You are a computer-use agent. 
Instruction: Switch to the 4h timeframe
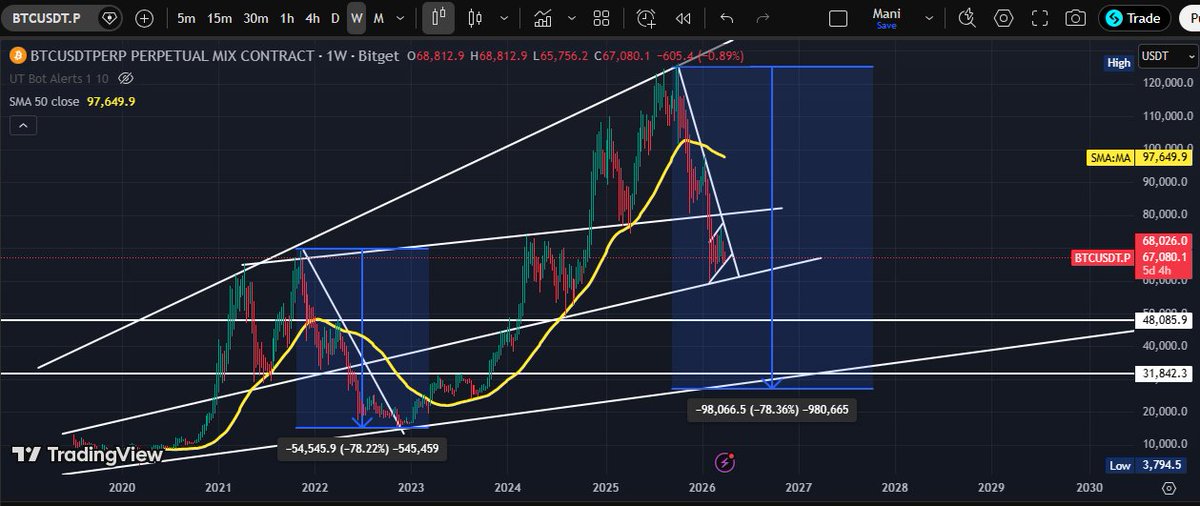312,18
